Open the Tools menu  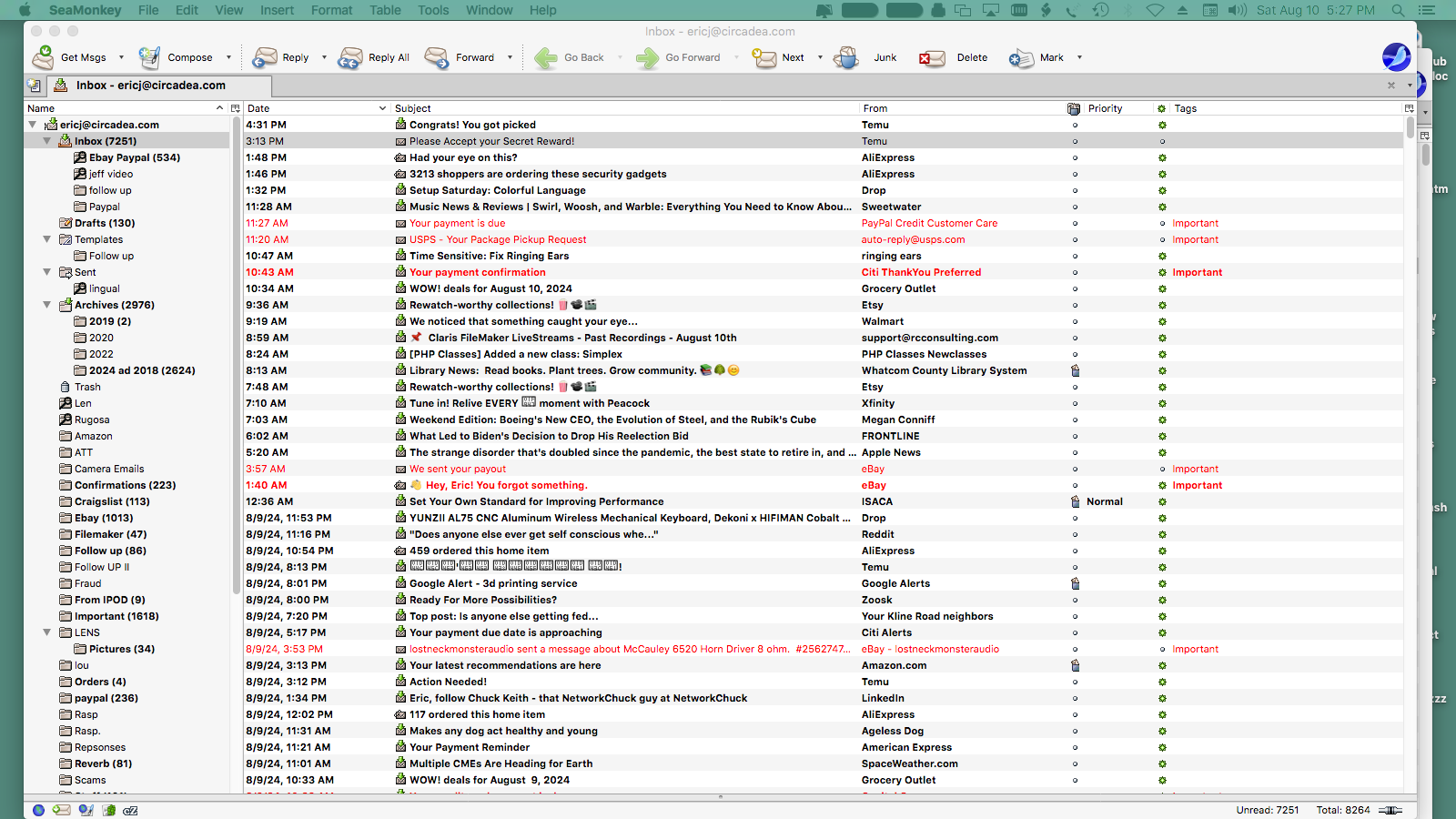tap(433, 10)
